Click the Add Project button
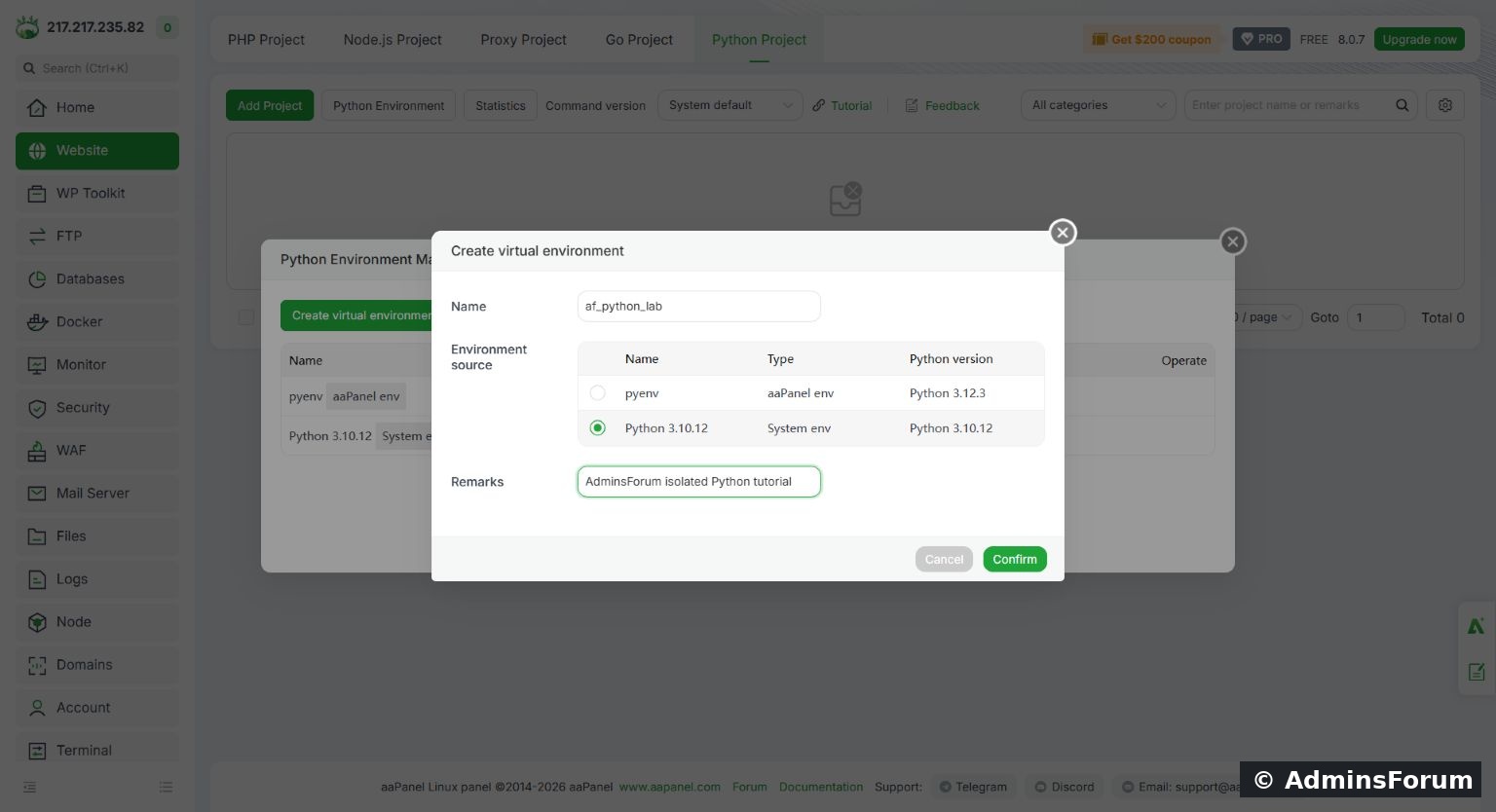 (x=270, y=105)
